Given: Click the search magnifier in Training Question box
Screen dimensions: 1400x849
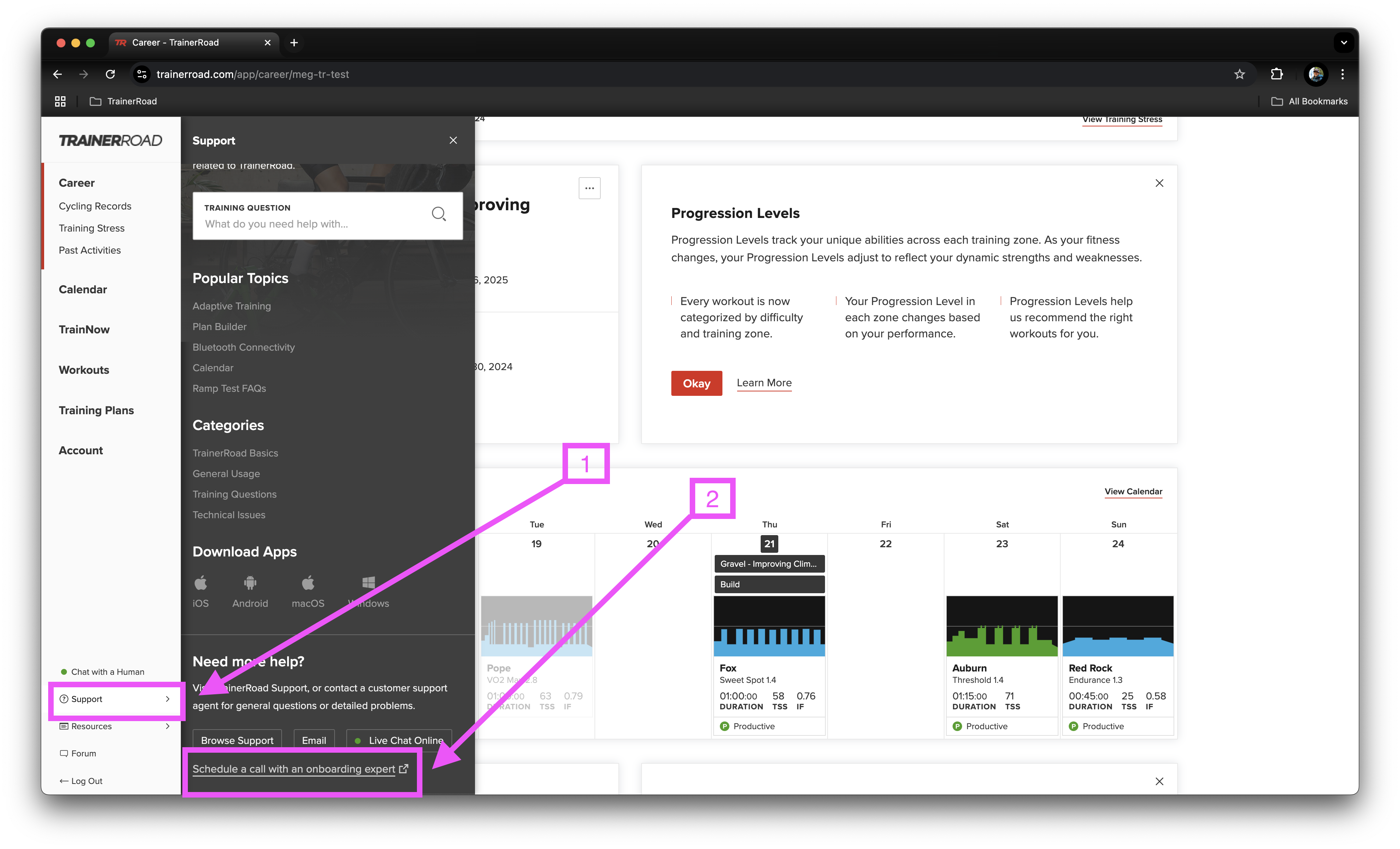Looking at the screenshot, I should [439, 214].
